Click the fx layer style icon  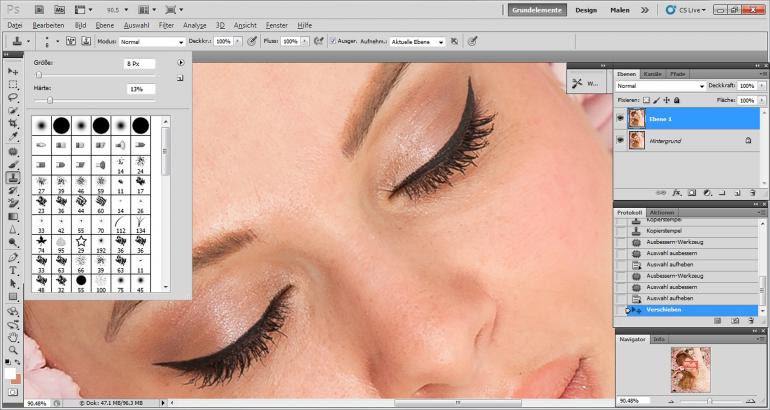click(677, 193)
